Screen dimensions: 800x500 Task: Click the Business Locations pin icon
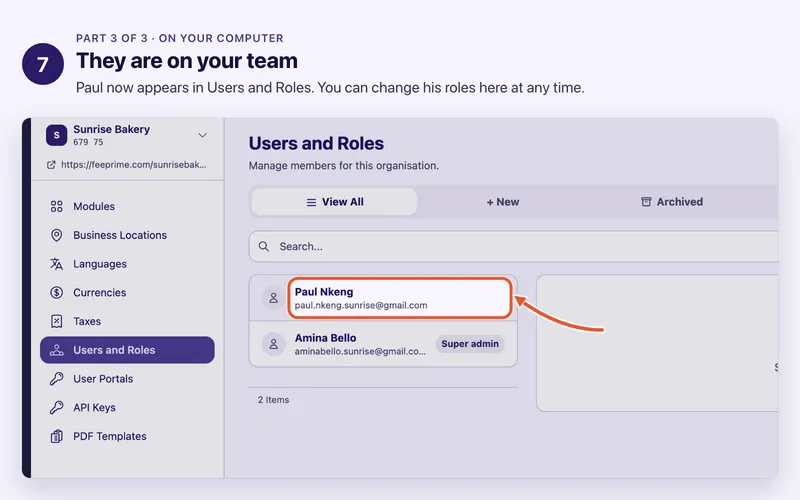point(57,235)
